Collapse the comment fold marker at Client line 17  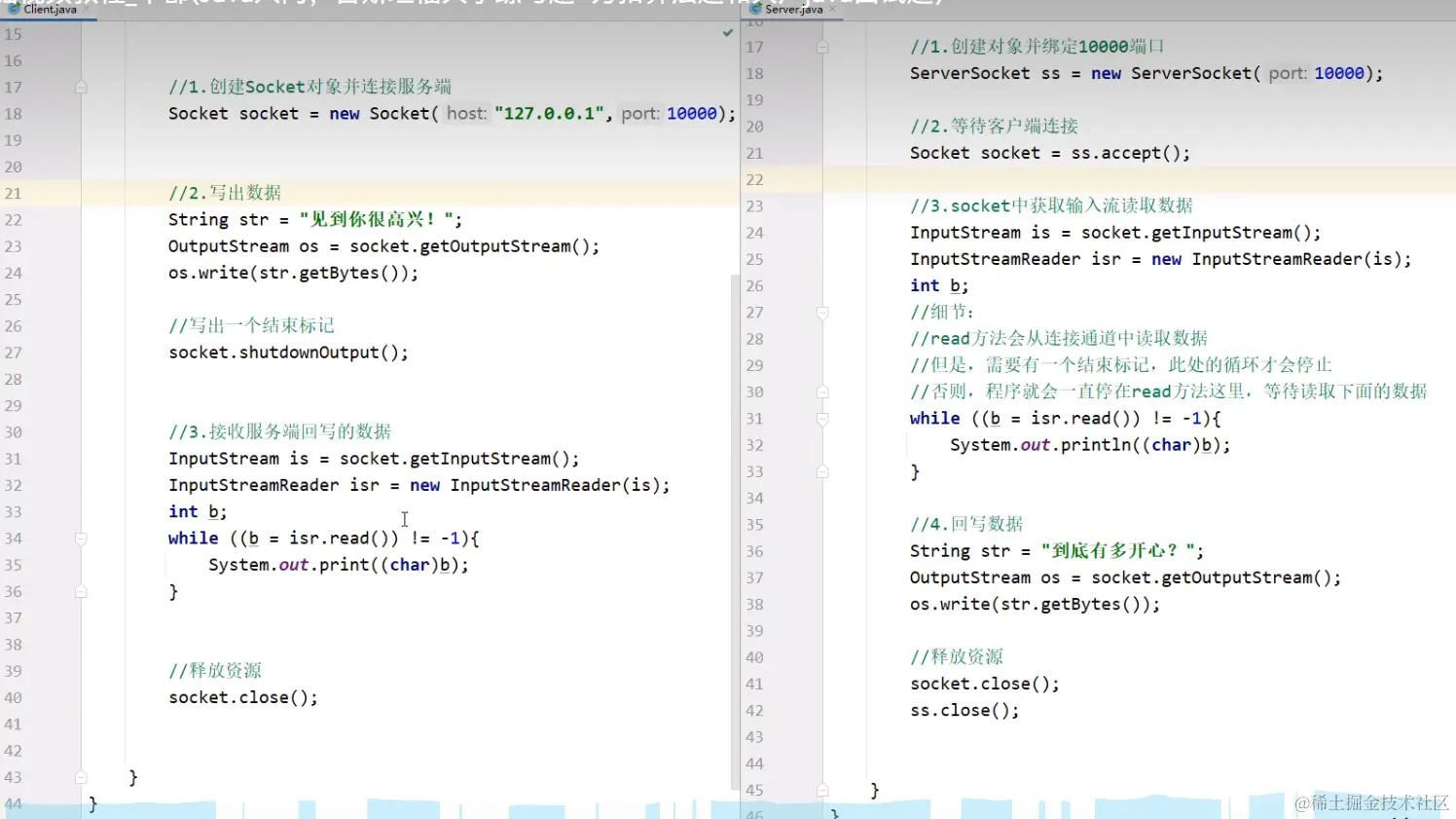(x=81, y=87)
